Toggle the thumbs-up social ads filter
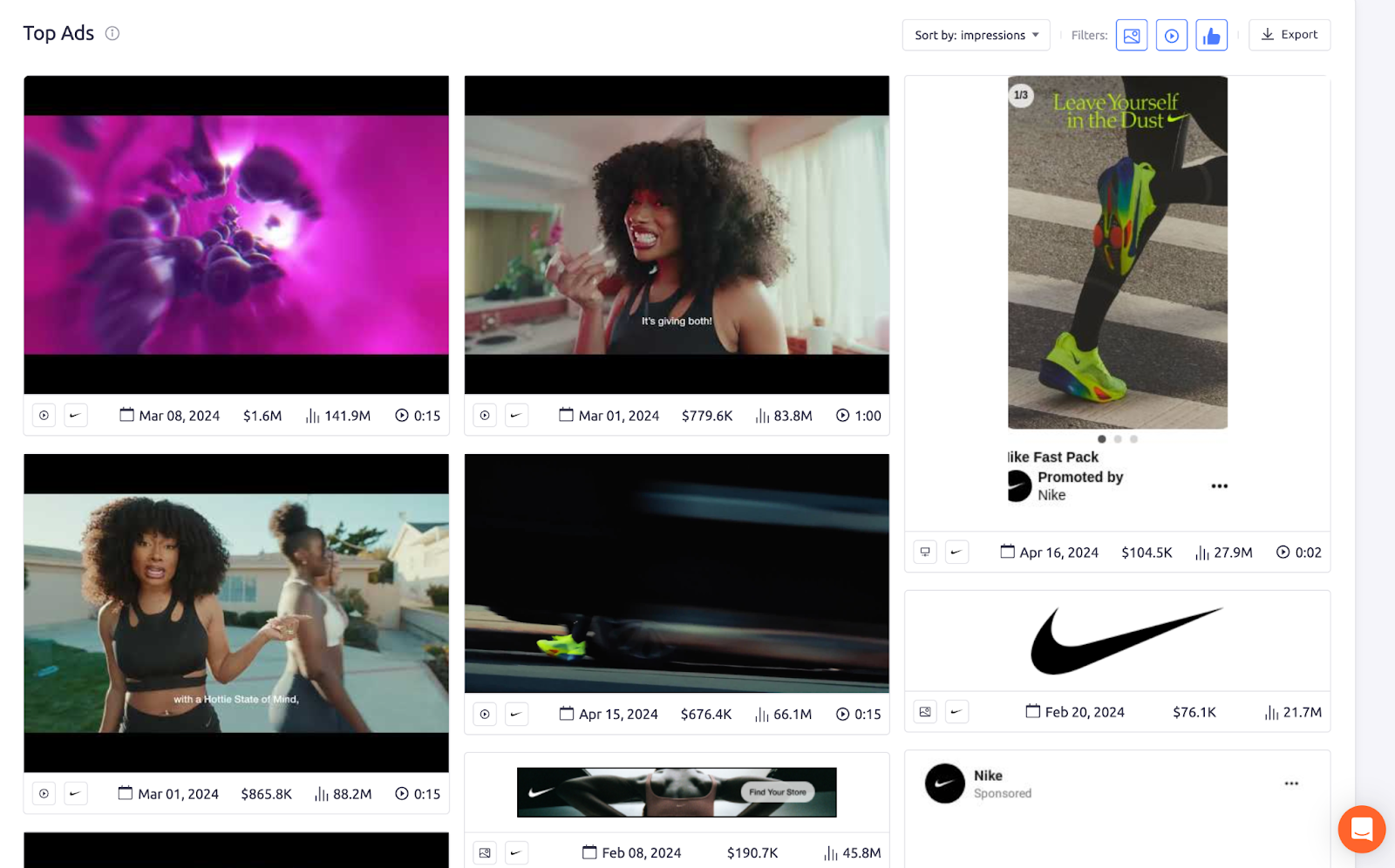 1211,36
